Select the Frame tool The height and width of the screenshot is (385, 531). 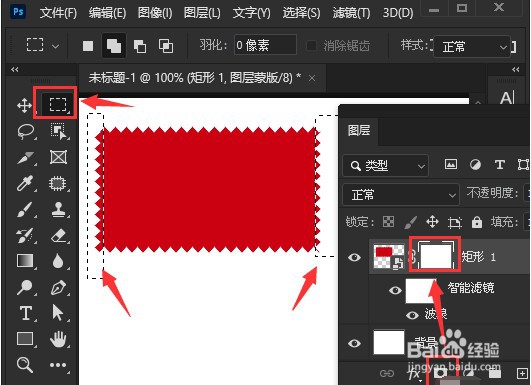click(58, 157)
